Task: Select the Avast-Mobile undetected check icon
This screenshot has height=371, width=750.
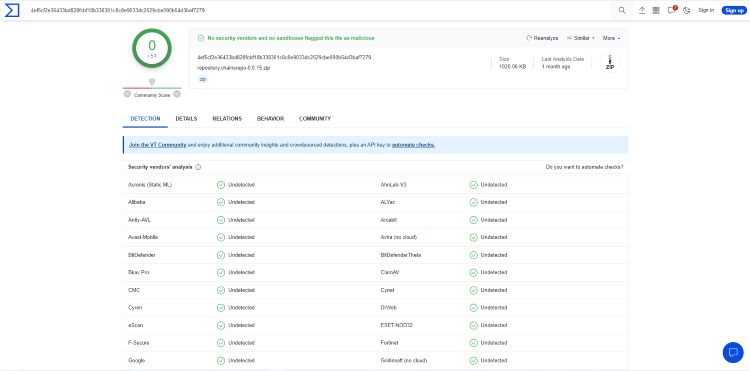Action: point(221,238)
